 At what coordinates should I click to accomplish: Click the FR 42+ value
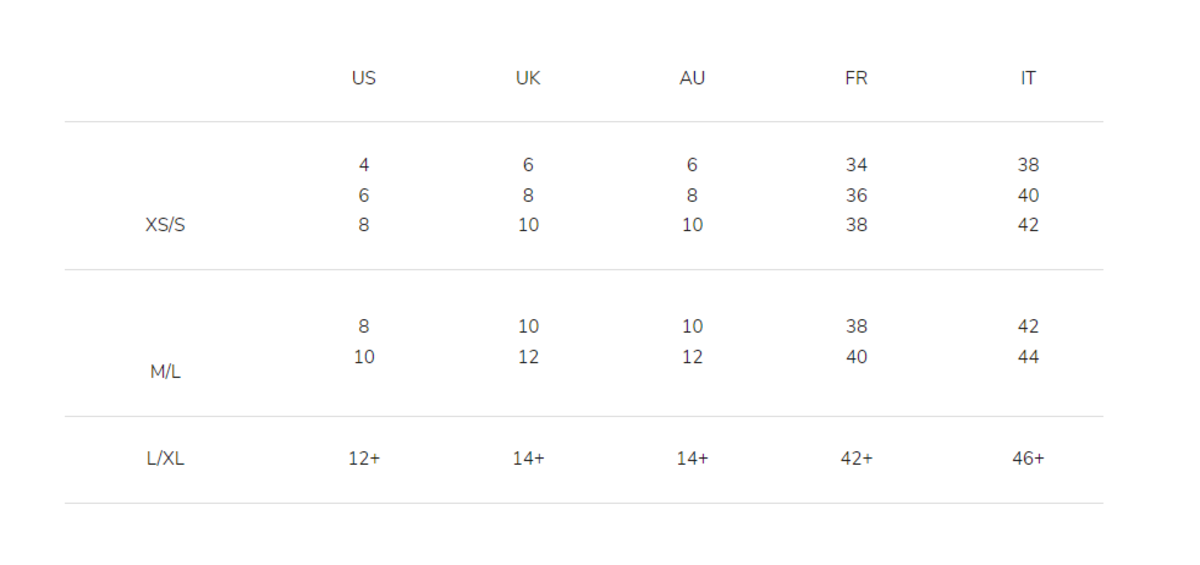coord(856,459)
